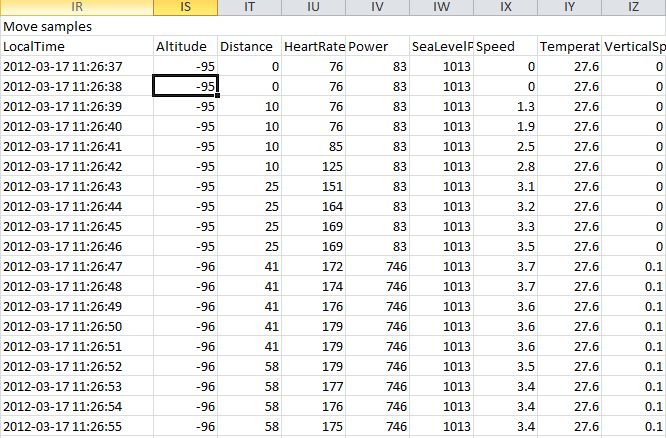Select time cell 2012-03-17 11:26:41
666x438 pixels.
click(x=76, y=146)
